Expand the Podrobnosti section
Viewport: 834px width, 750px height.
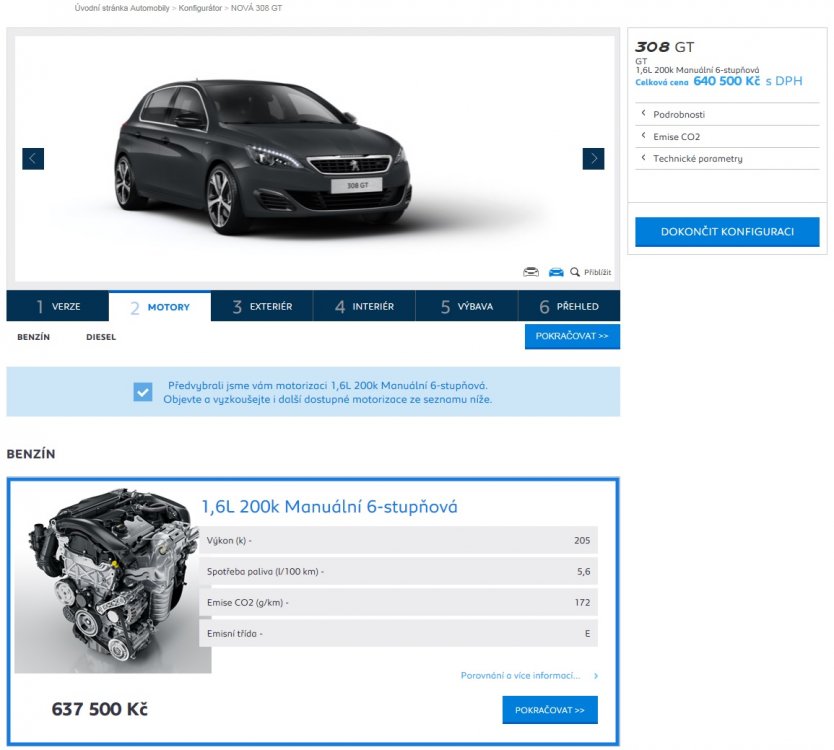pyautogui.click(x=727, y=114)
